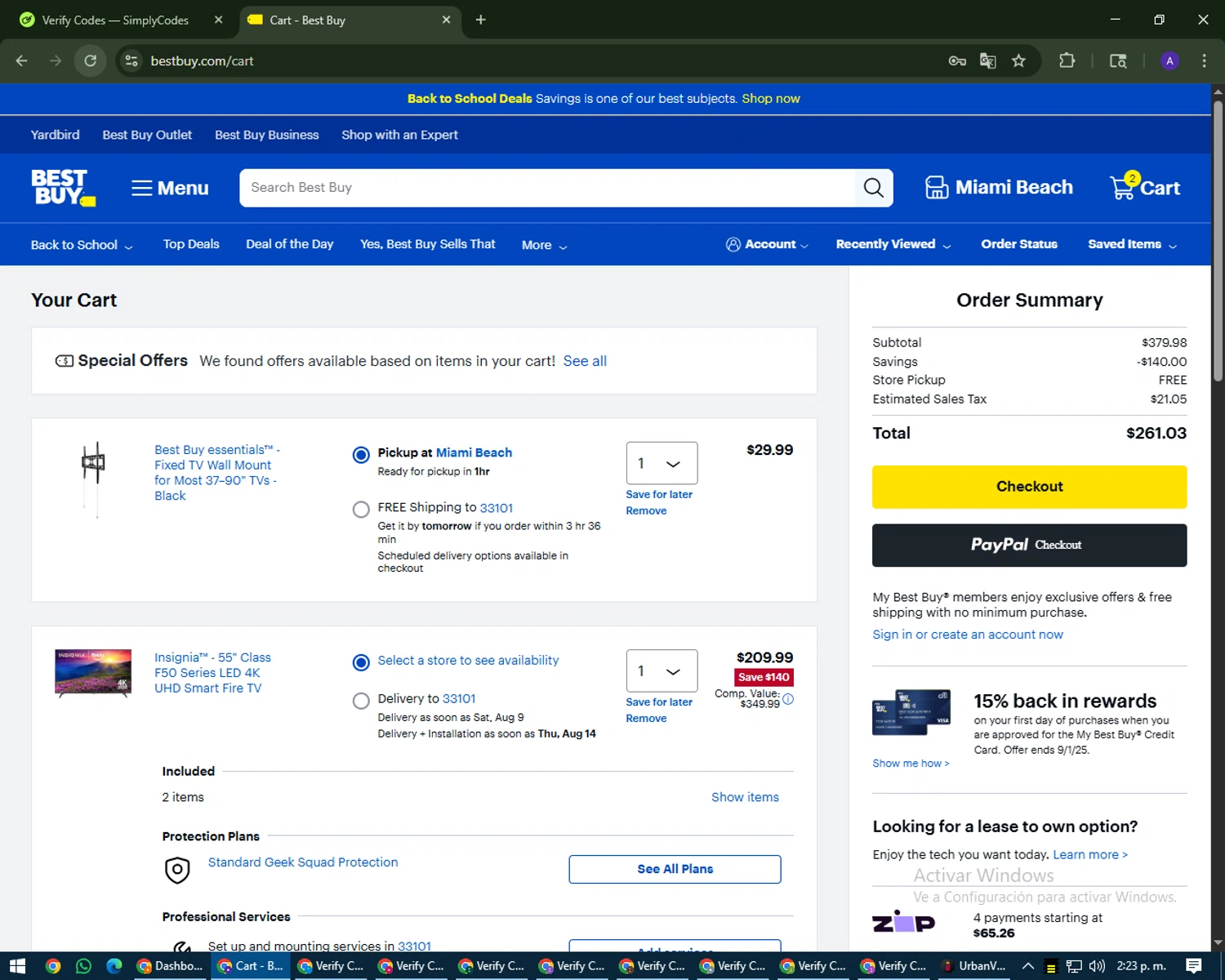Select Pickup at Miami Beach option
Viewport: 1225px width, 980px height.
click(x=361, y=455)
